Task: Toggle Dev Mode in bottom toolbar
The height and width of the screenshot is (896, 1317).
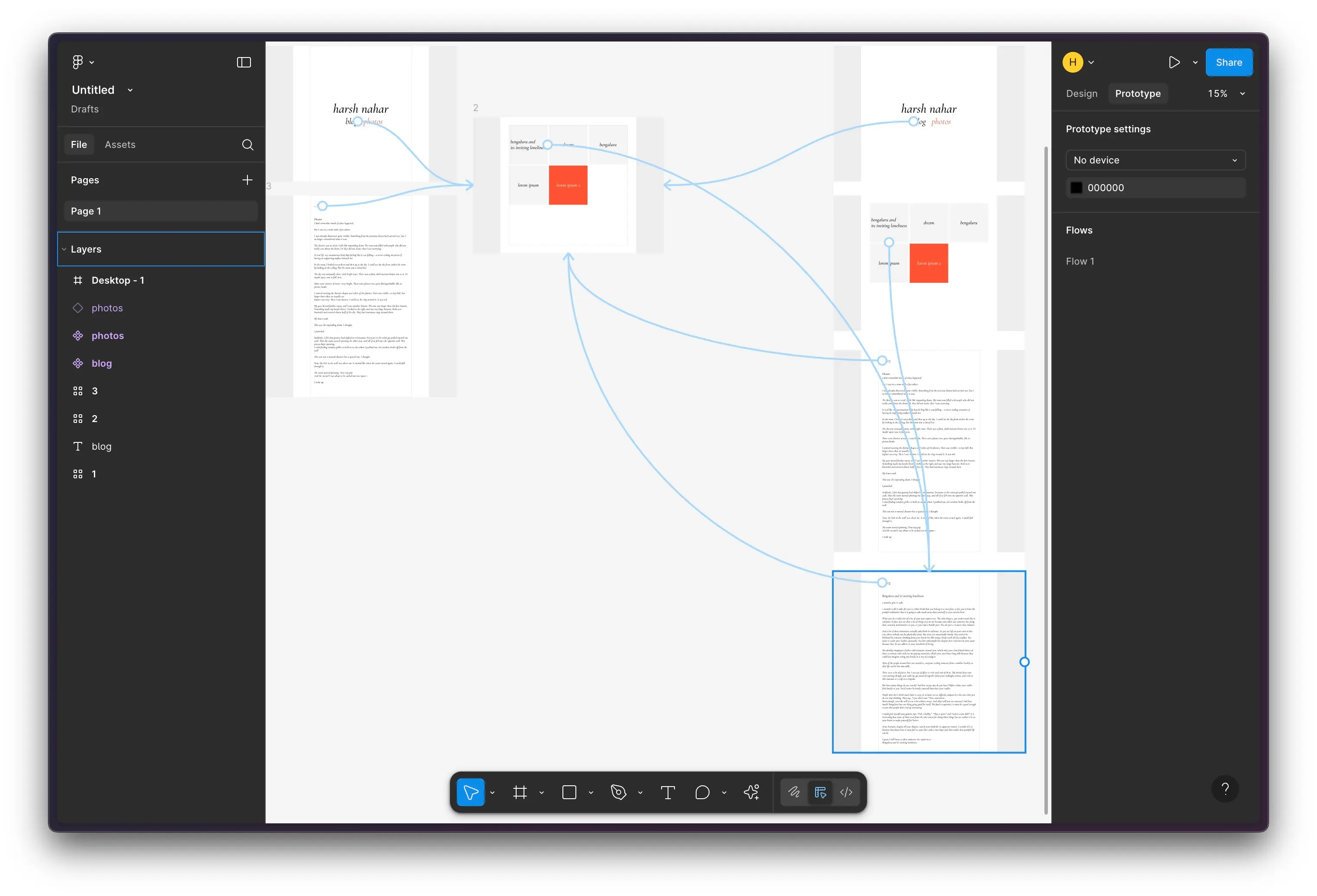Action: [846, 792]
